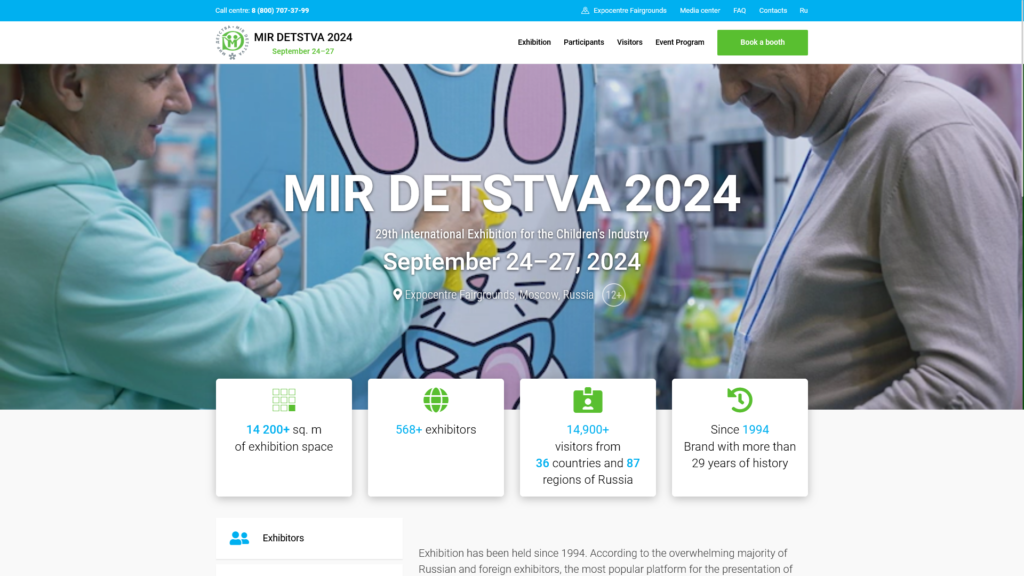Image resolution: width=1024 pixels, height=576 pixels.
Task: Click the Exhibitors people icon
Action: 239,538
